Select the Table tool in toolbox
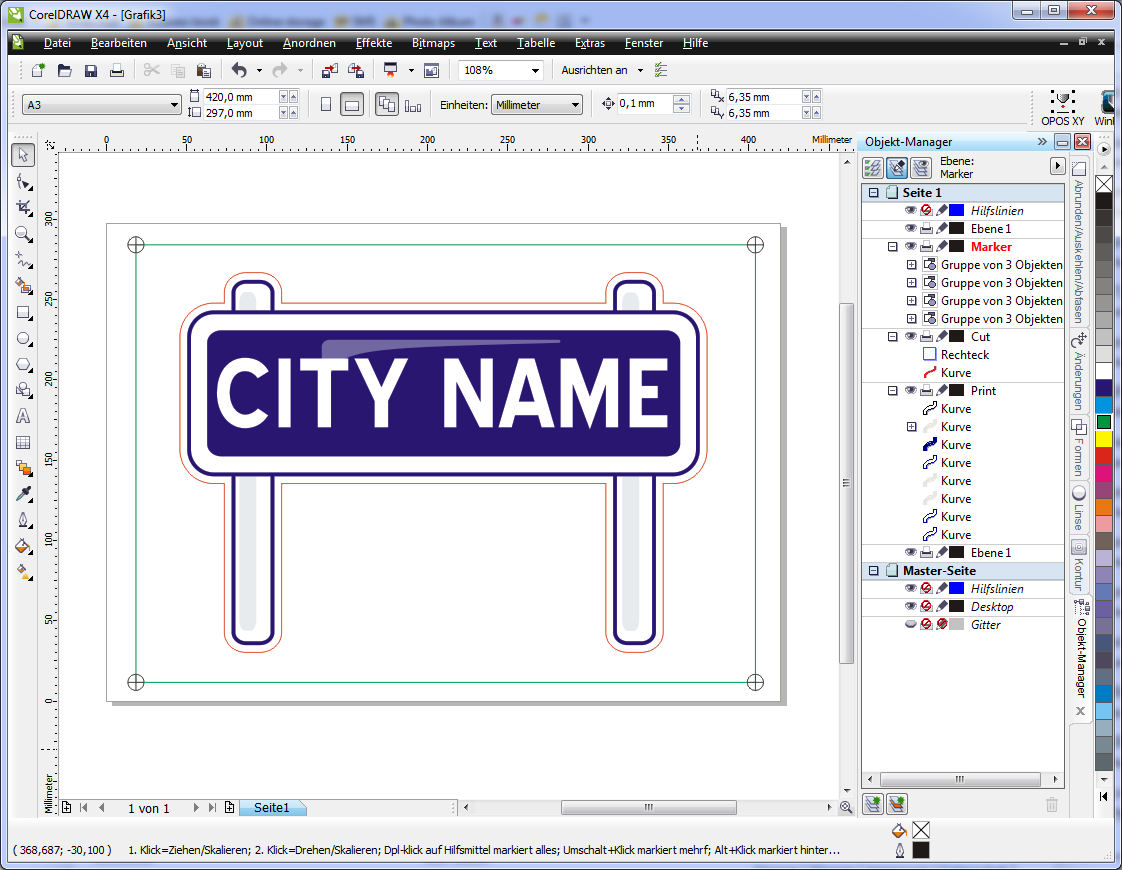This screenshot has height=870, width=1122. tap(24, 442)
